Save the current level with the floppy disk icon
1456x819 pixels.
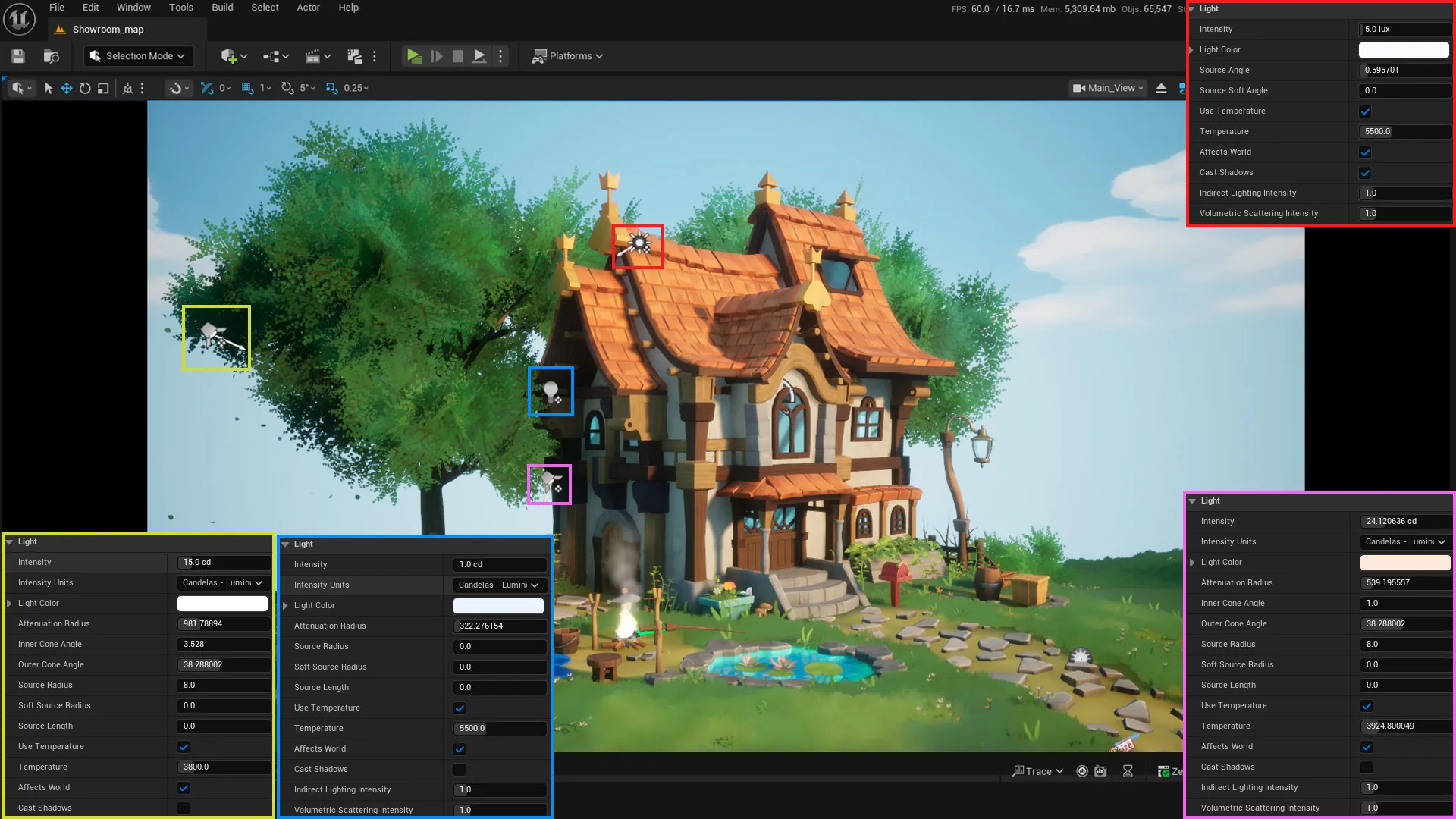coord(18,56)
